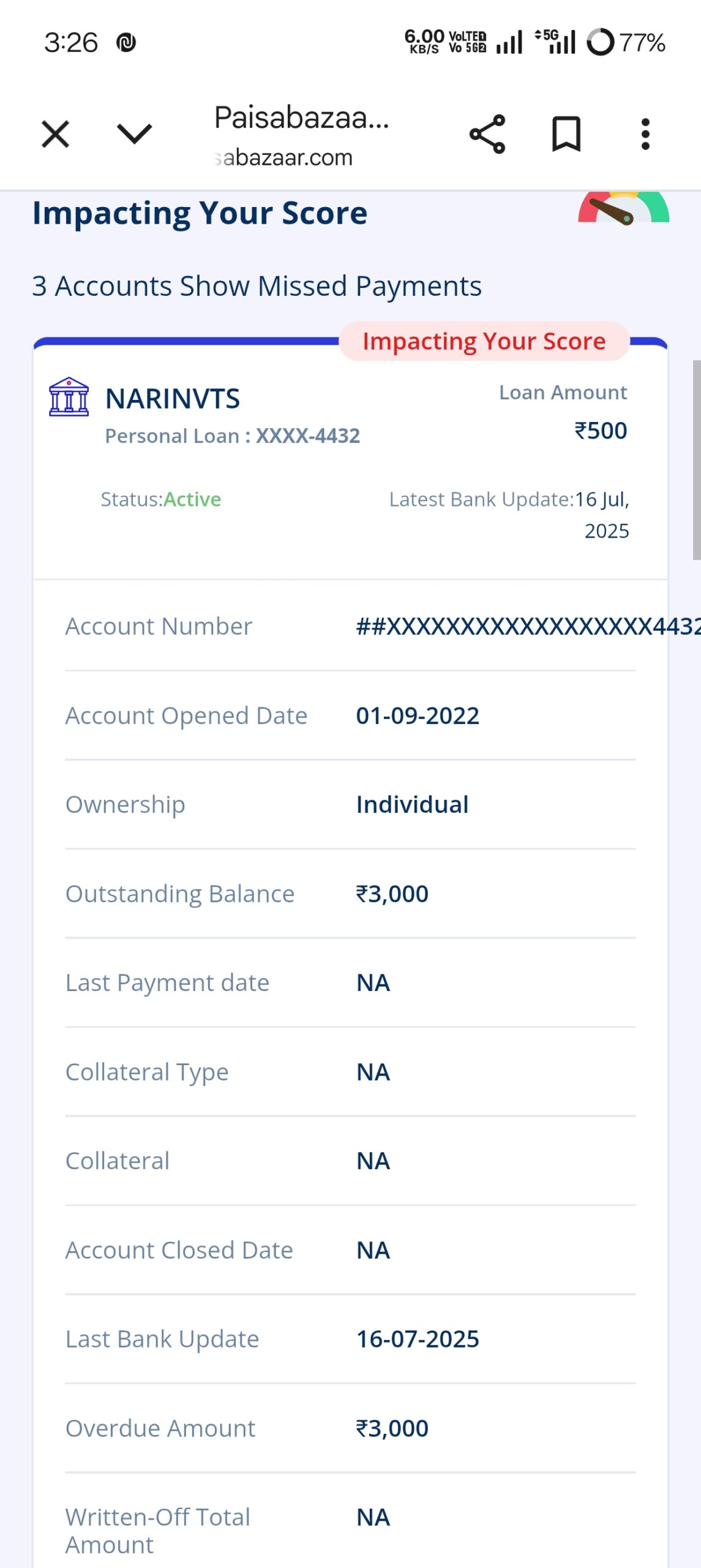Close the in-app browser tab

[x=56, y=134]
